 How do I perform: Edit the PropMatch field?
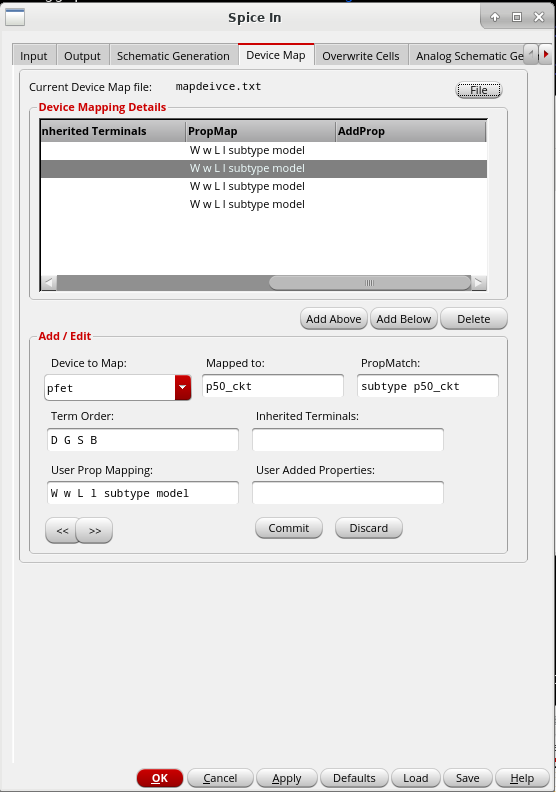(x=428, y=386)
